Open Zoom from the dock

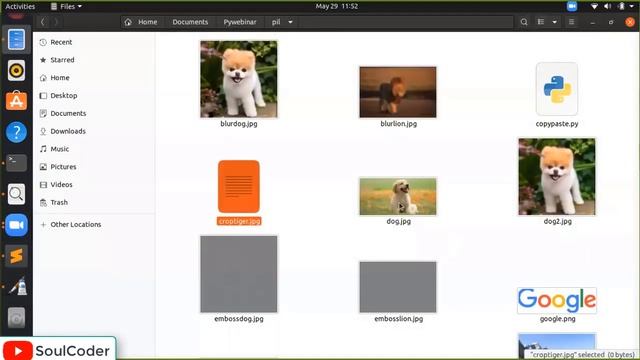point(16,225)
